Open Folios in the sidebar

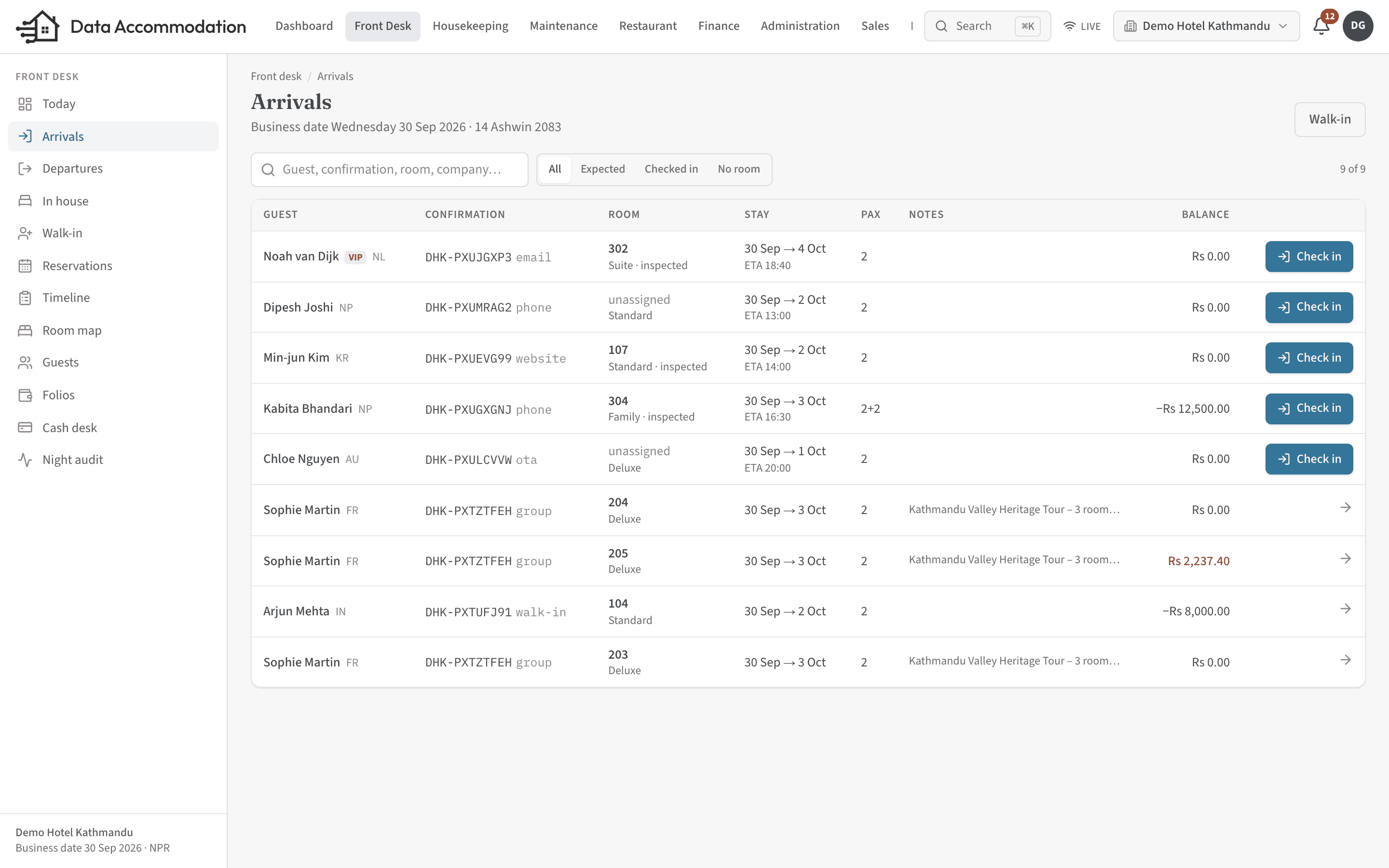pos(113,395)
